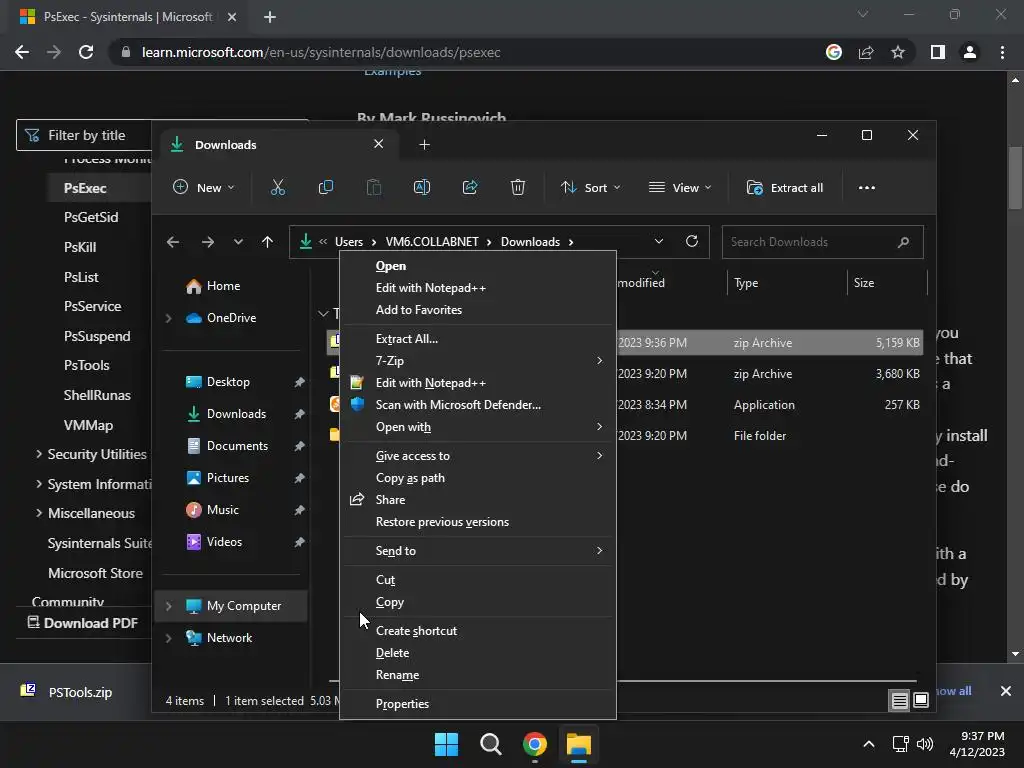Screen dimensions: 1024x768
Task: Open recent locations dropdown arrow
Action: point(238,242)
